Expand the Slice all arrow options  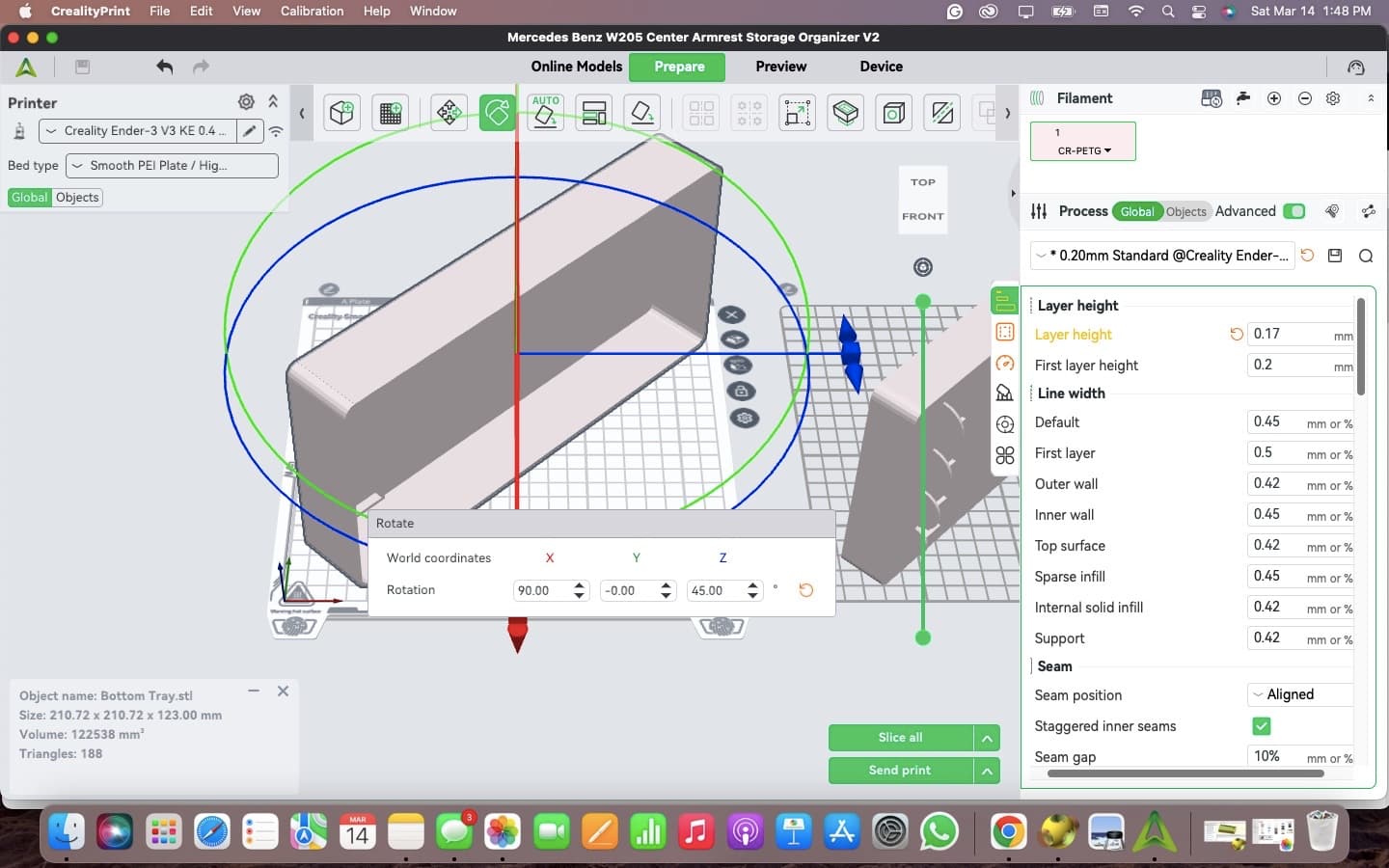point(987,738)
